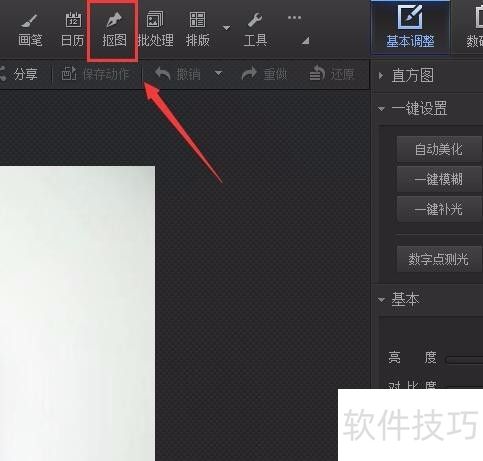Click the 亮度 brightness slider
483x461 pixels.
tap(465, 360)
